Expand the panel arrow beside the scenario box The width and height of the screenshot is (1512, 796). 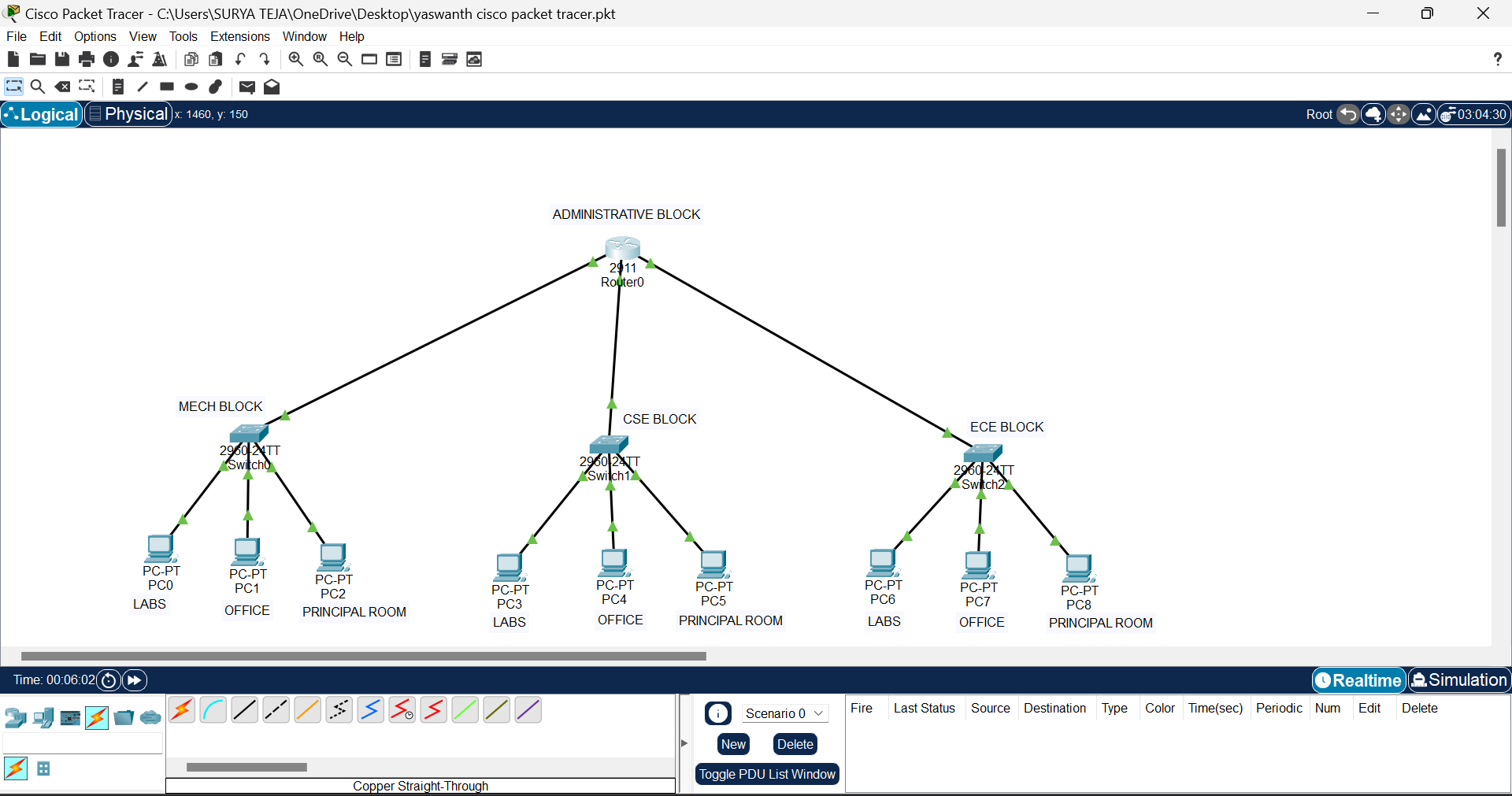tap(684, 743)
